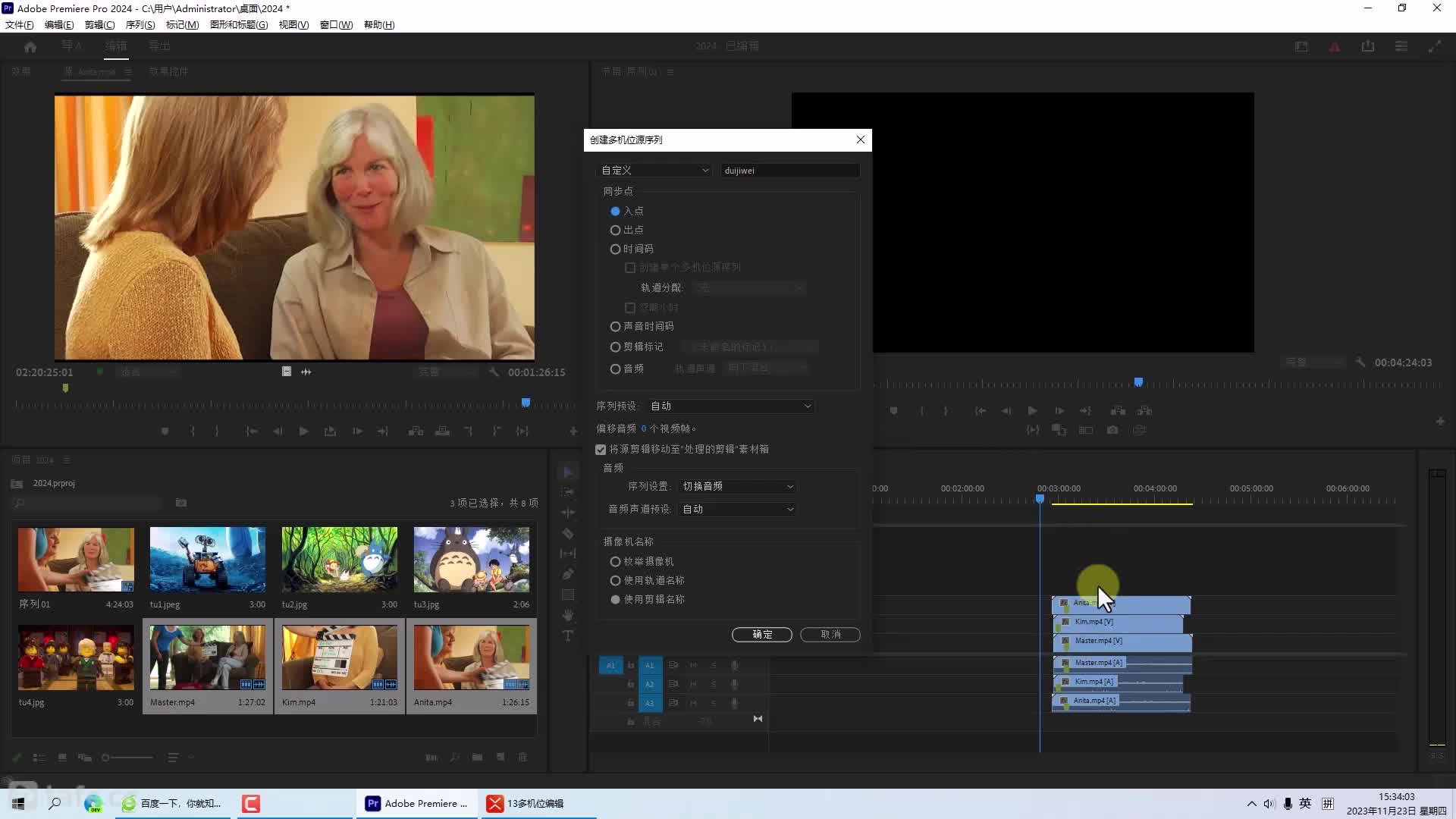1456x819 pixels.
Task: Toggle voice-over record on track A1
Action: pyautogui.click(x=734, y=666)
